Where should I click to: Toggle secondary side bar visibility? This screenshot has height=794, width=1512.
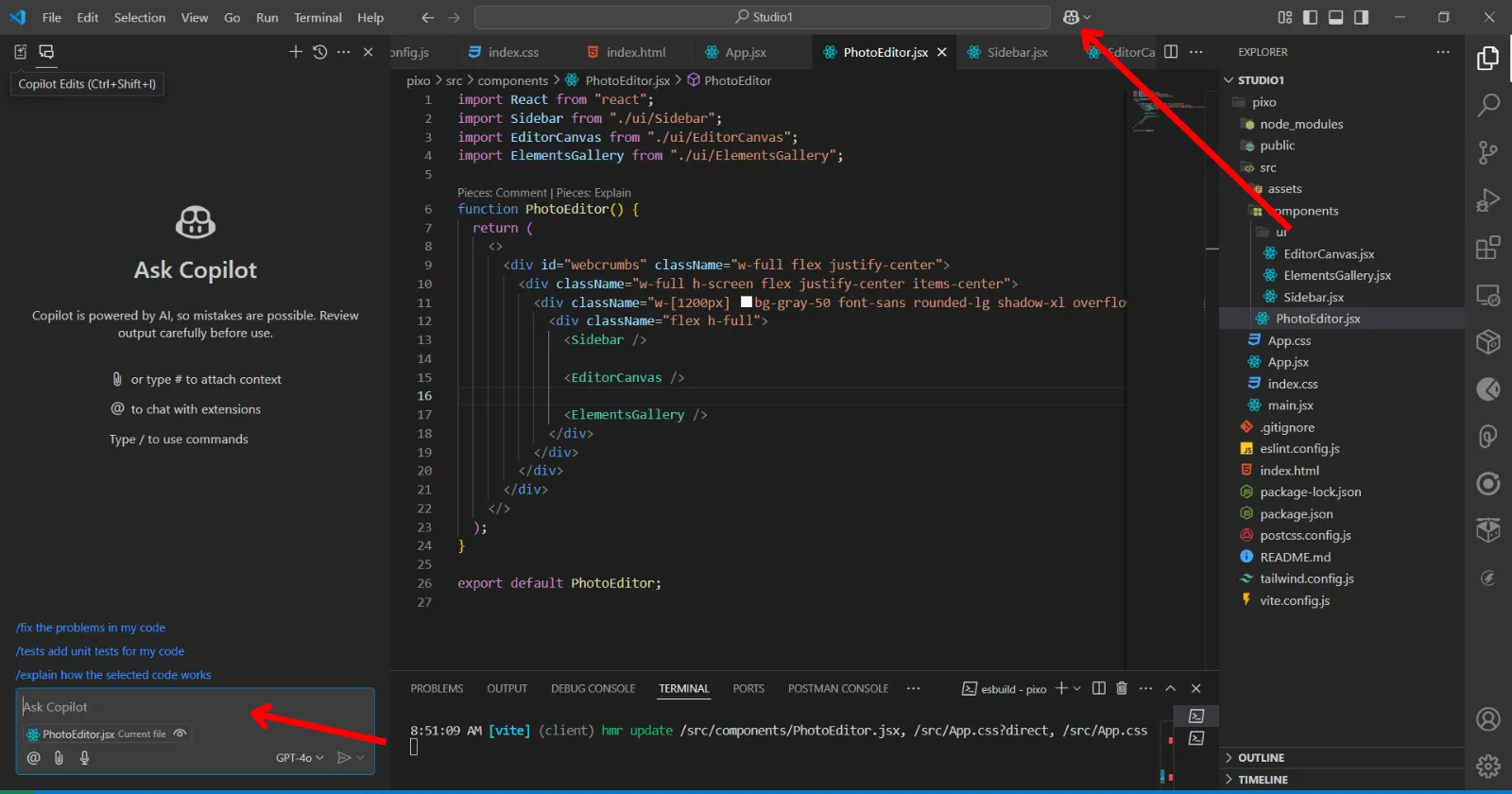[x=1362, y=17]
